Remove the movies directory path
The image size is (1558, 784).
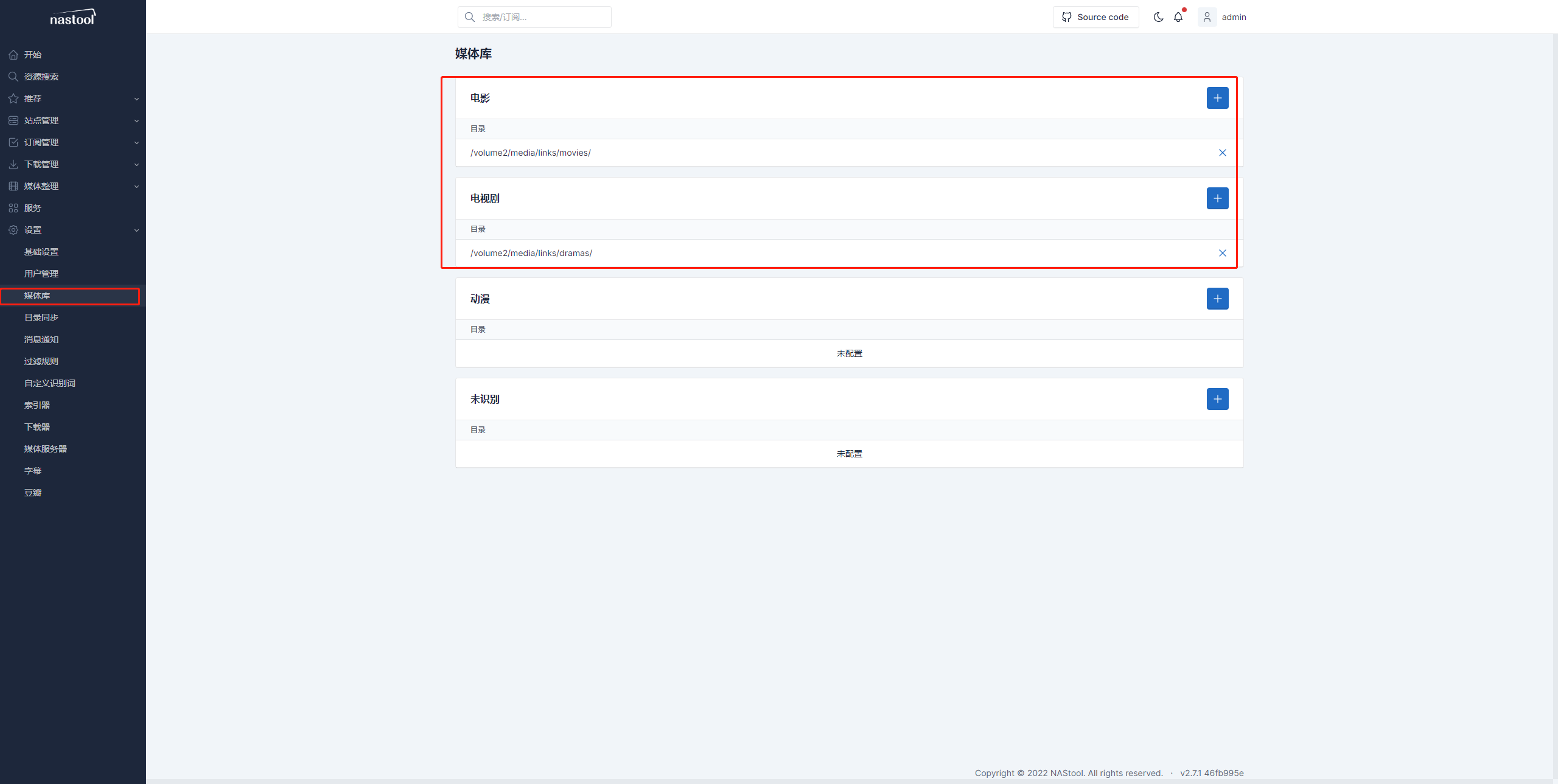coord(1222,153)
